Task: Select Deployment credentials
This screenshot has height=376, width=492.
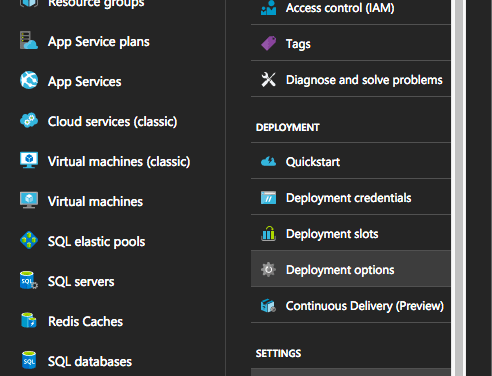Action: tap(351, 197)
